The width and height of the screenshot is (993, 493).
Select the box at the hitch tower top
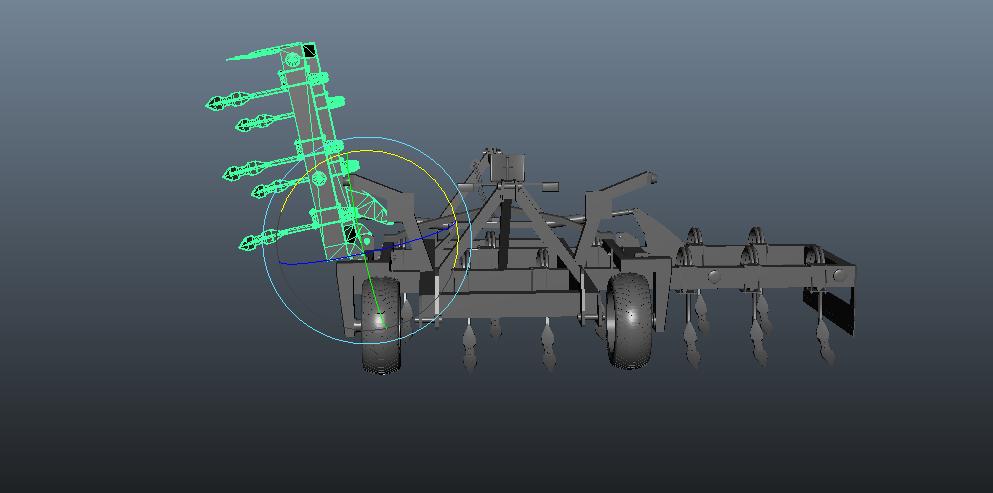click(x=511, y=165)
